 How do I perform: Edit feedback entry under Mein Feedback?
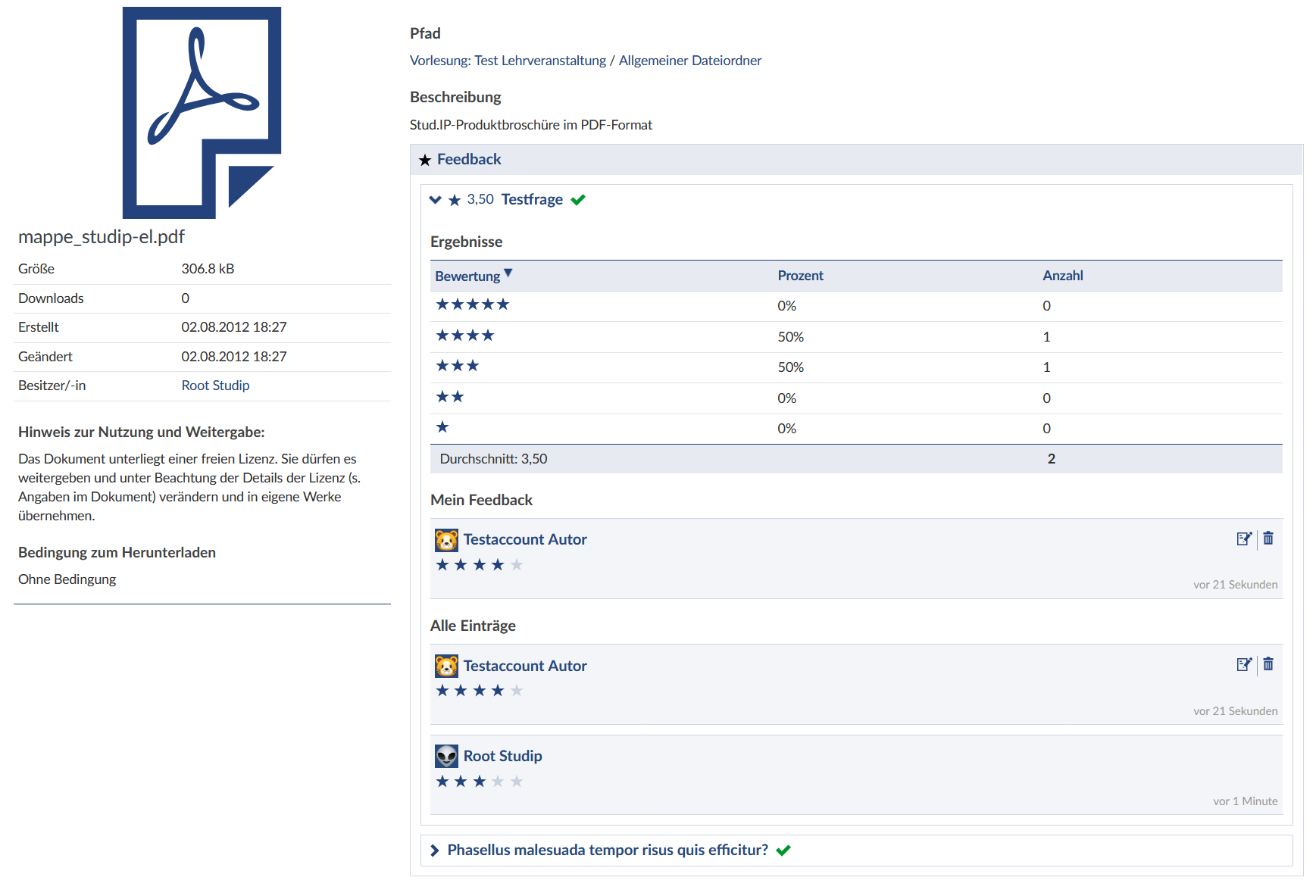coord(1243,539)
